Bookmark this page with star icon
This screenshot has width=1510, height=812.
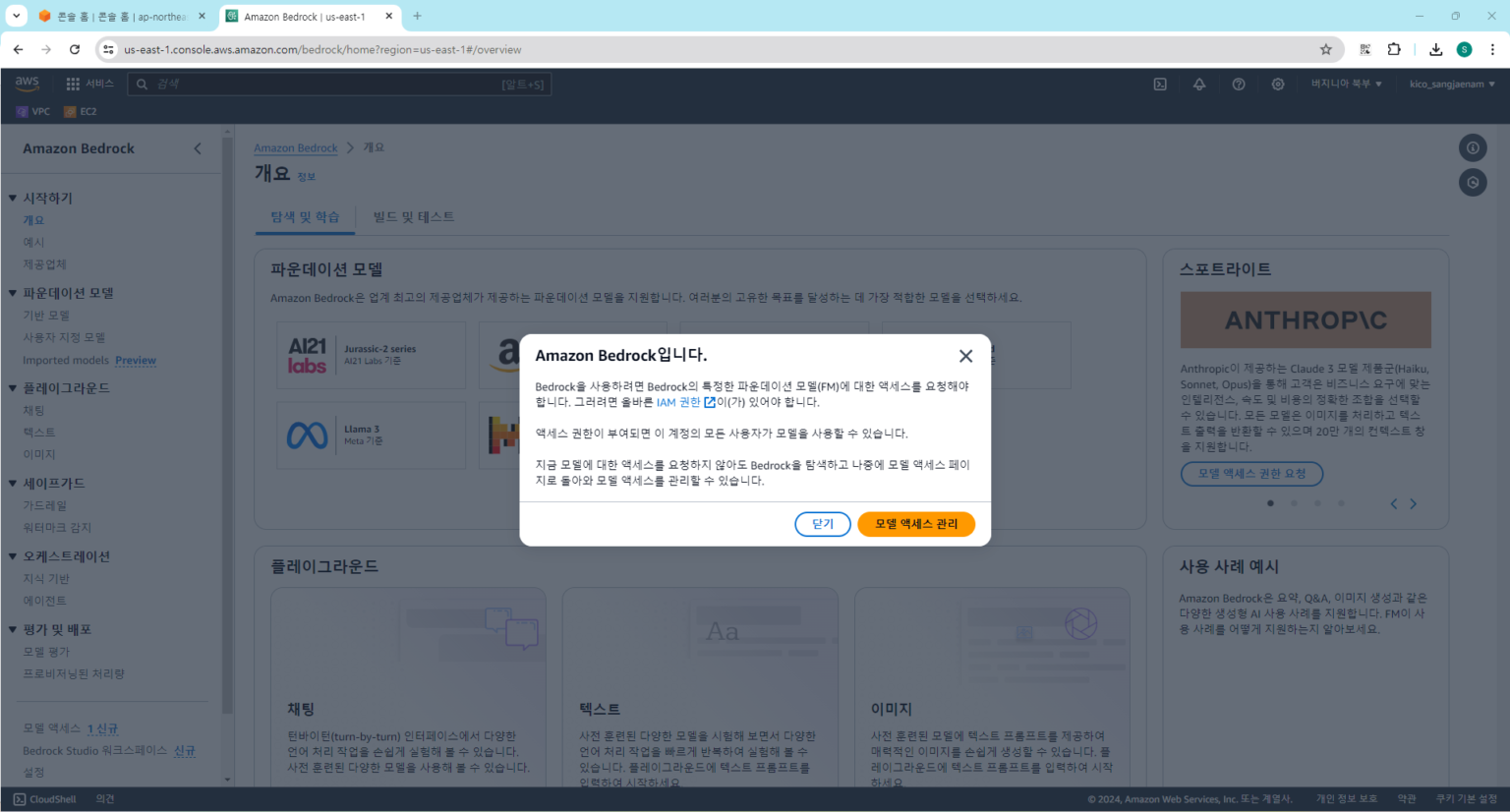pyautogui.click(x=1325, y=49)
